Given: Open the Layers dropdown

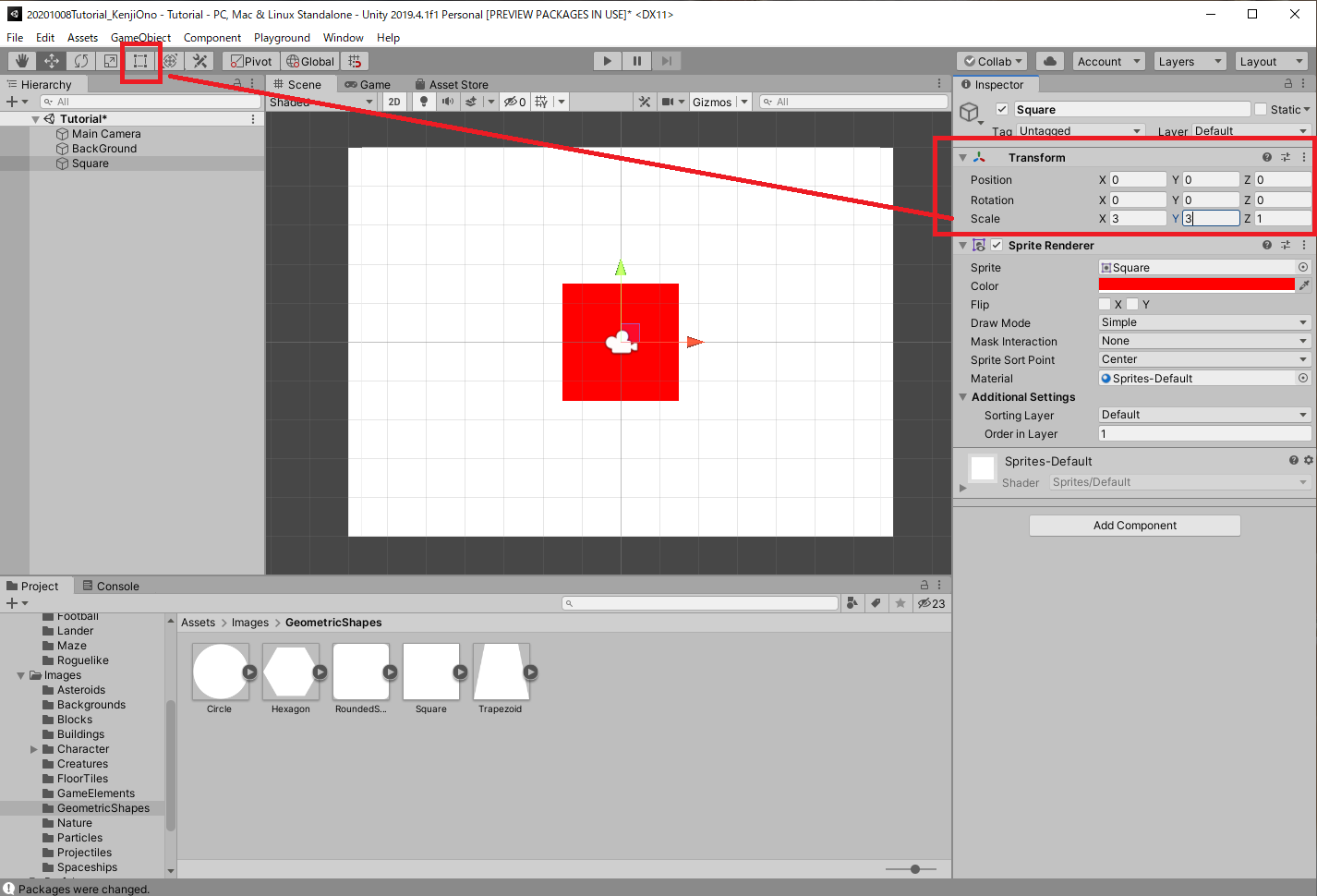Looking at the screenshot, I should pyautogui.click(x=1190, y=61).
